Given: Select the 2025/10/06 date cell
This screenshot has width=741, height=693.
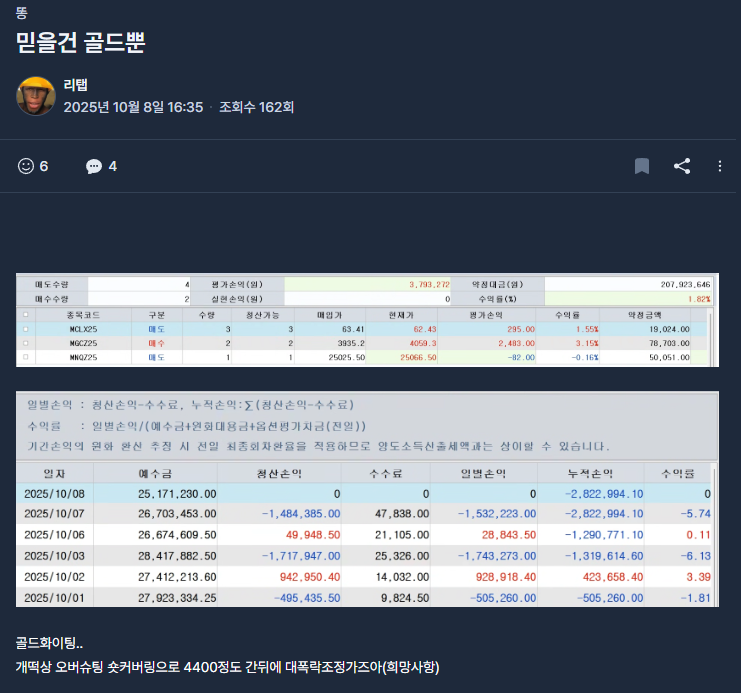Looking at the screenshot, I should (x=54, y=535).
